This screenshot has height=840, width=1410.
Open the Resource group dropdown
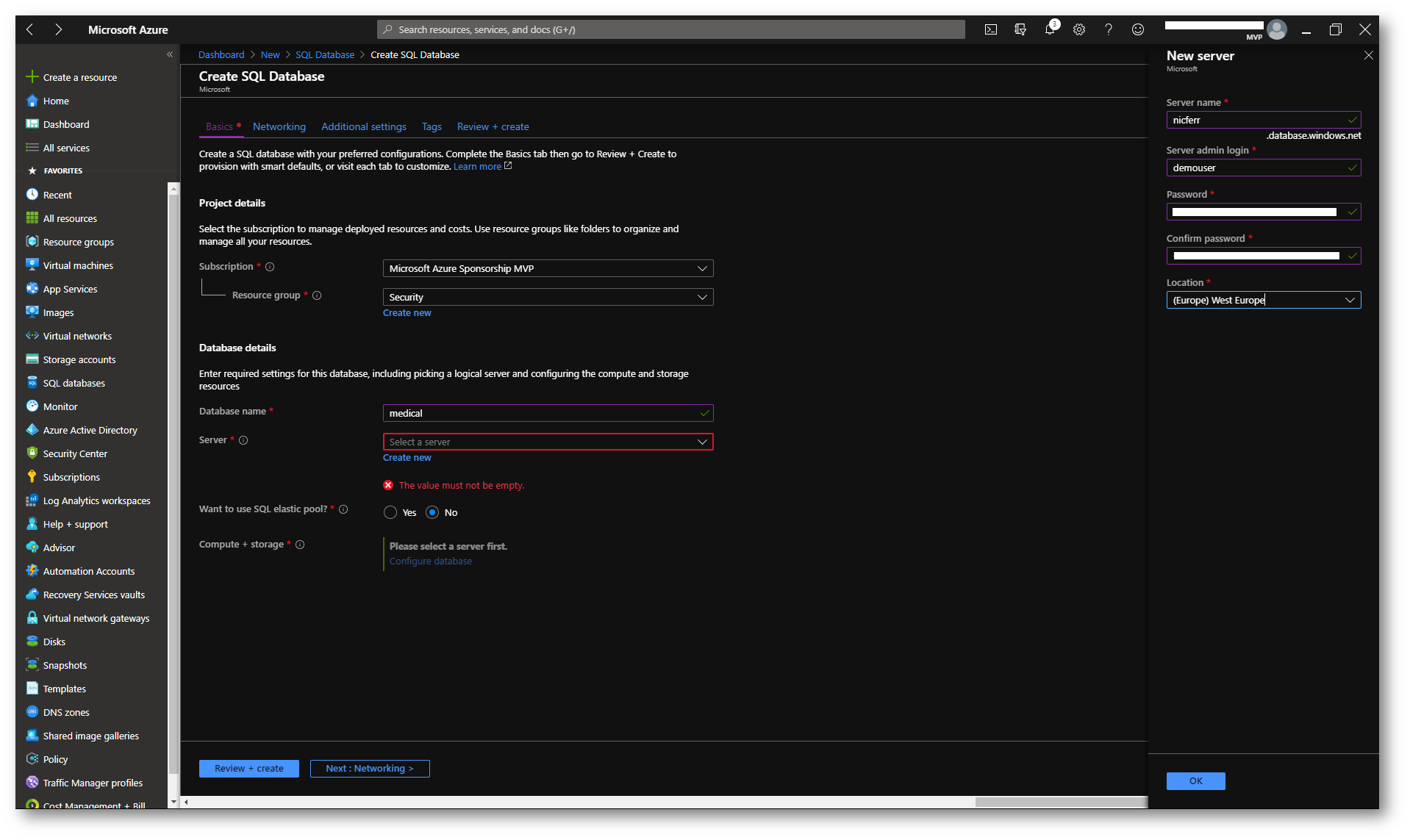tap(548, 297)
